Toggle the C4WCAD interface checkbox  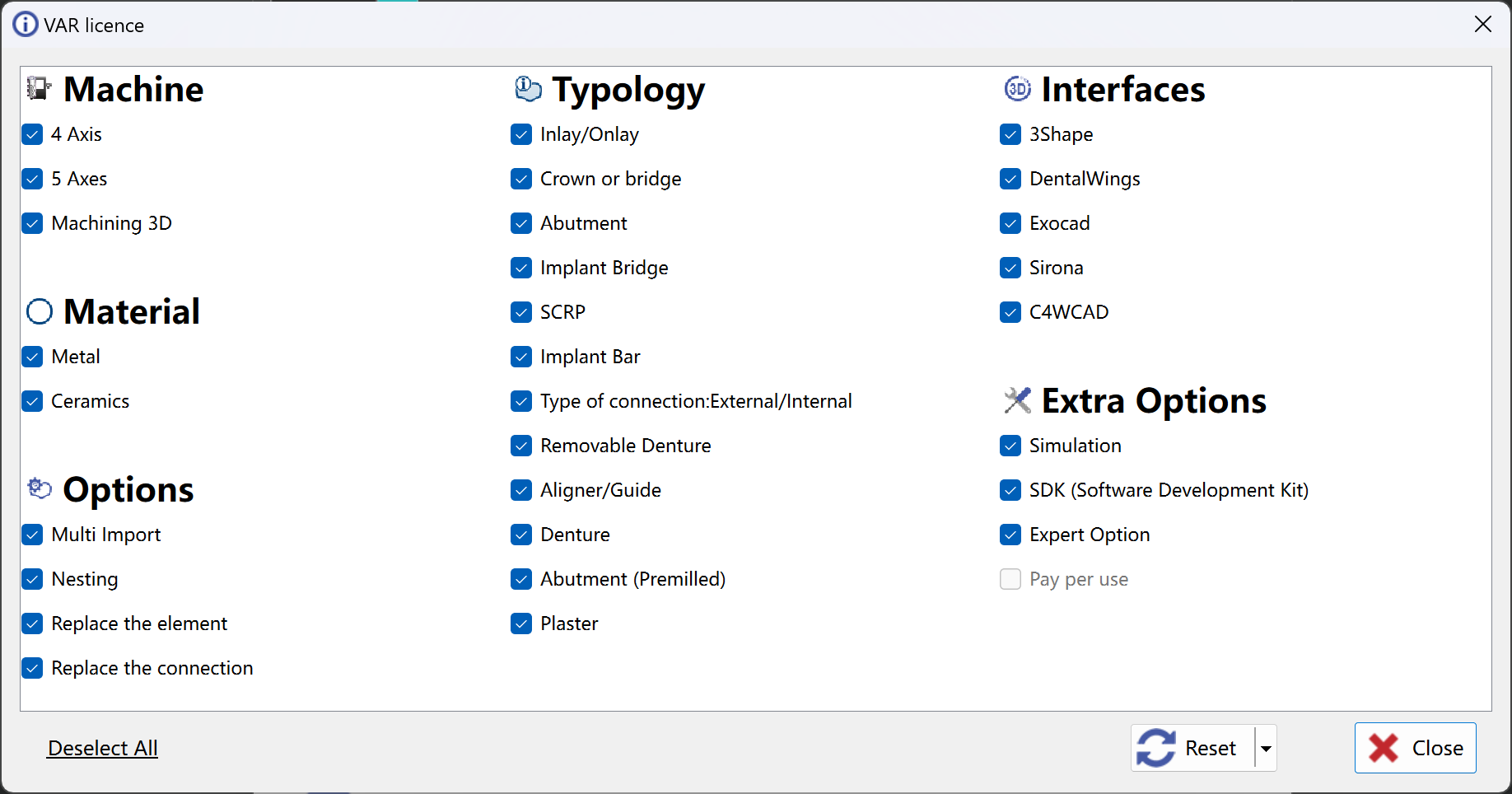click(1010, 312)
